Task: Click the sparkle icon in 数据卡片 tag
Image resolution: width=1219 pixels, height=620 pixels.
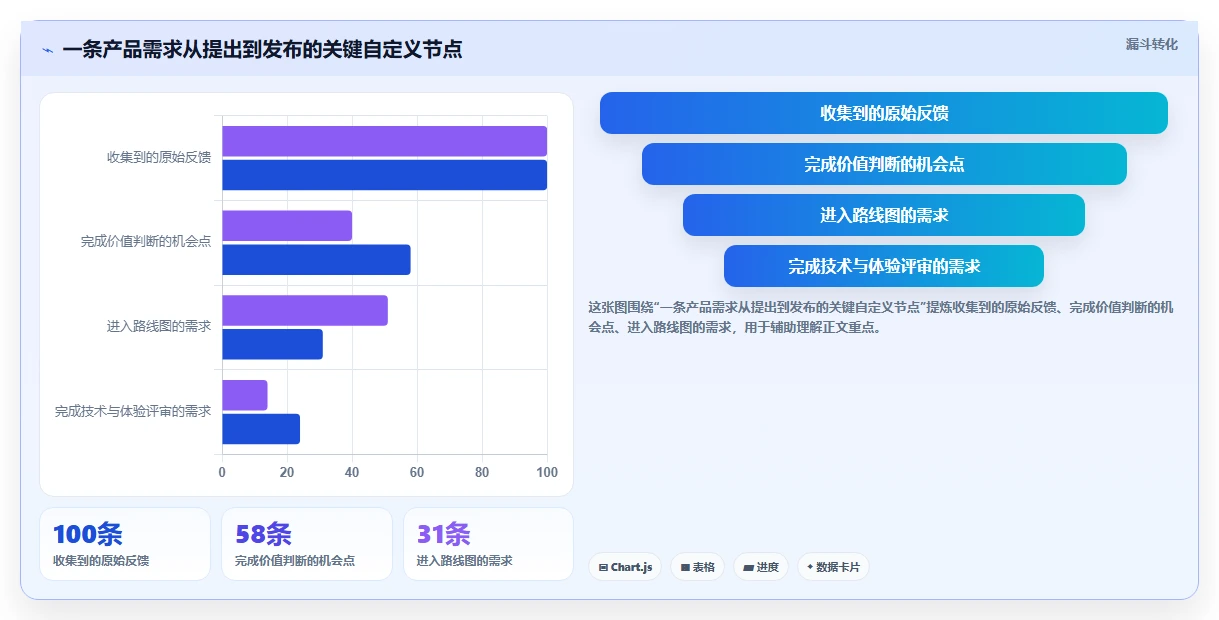Action: [810, 567]
